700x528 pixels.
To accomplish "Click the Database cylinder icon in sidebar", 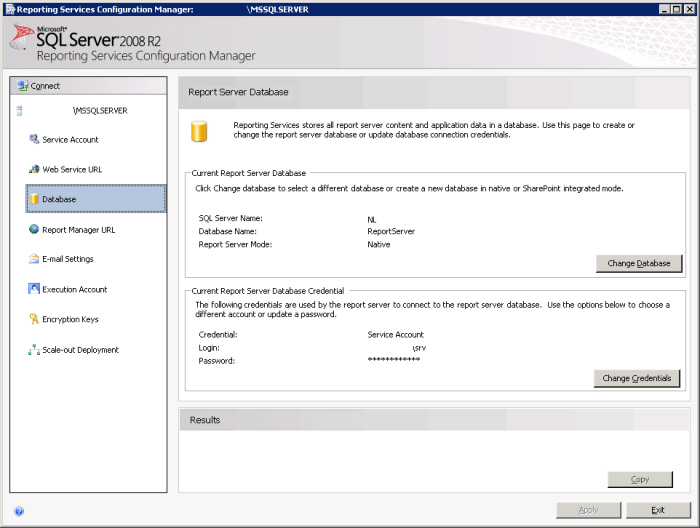I will [x=34, y=199].
